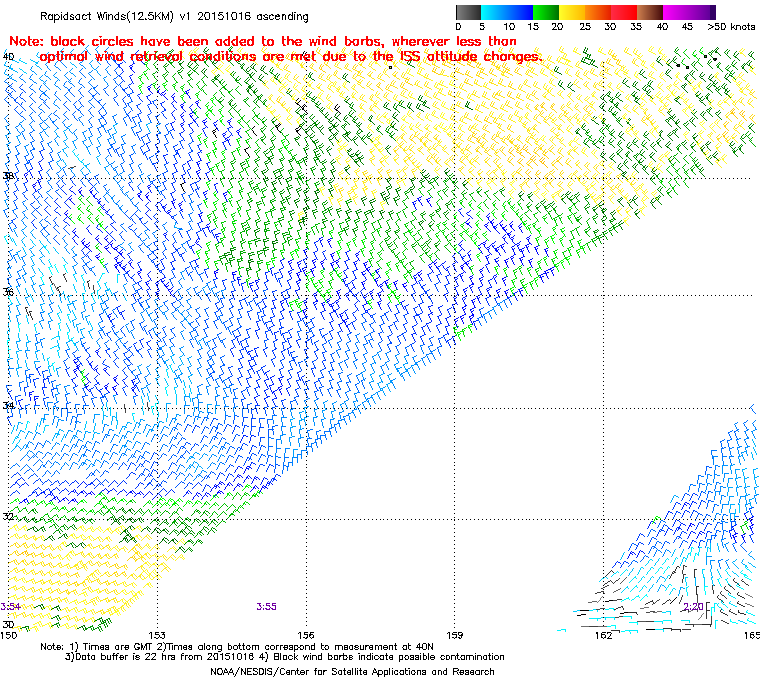
Task: Click the latitude label '32'
Action: [9, 516]
